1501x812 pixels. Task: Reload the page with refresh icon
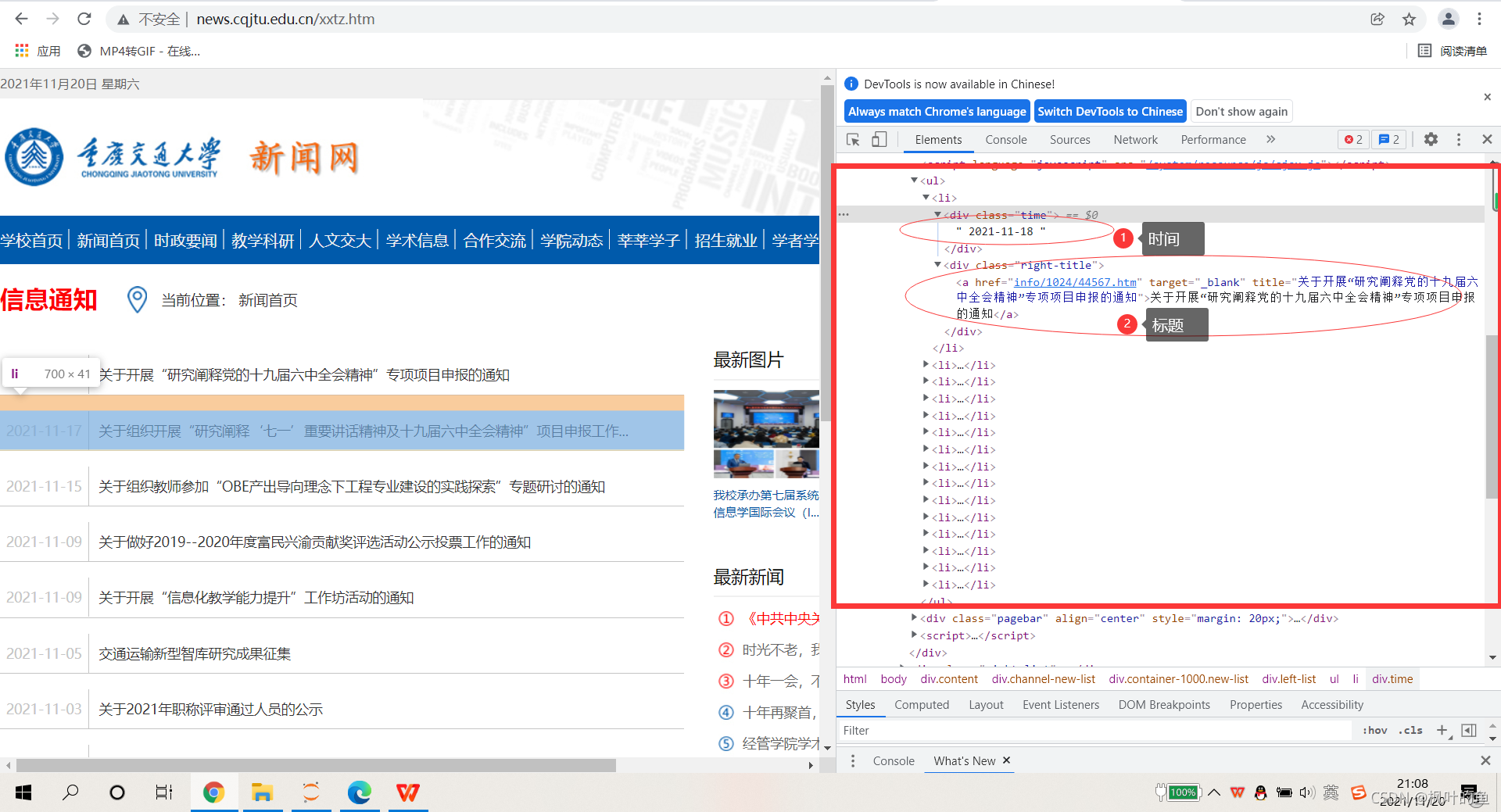coord(84,19)
